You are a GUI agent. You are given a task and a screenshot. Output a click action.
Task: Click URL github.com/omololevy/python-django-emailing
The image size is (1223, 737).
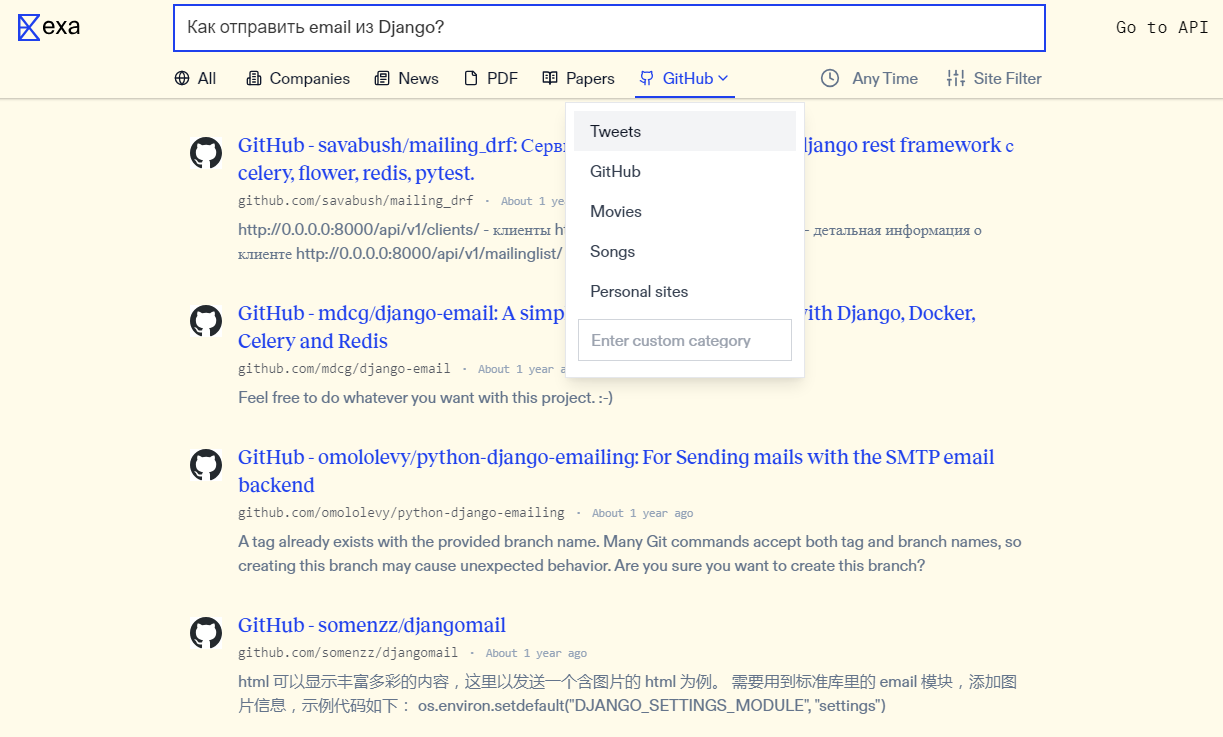point(401,512)
